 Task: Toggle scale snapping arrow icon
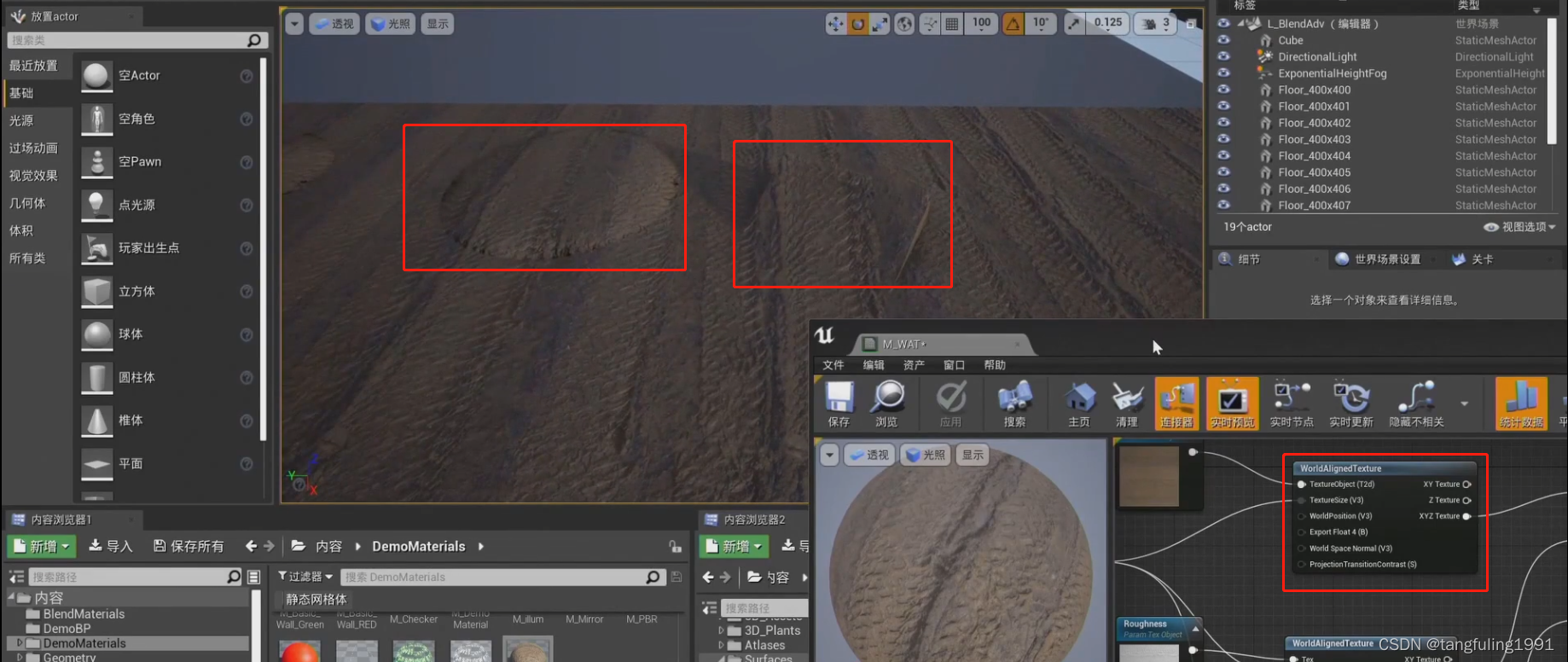pos(1074,24)
